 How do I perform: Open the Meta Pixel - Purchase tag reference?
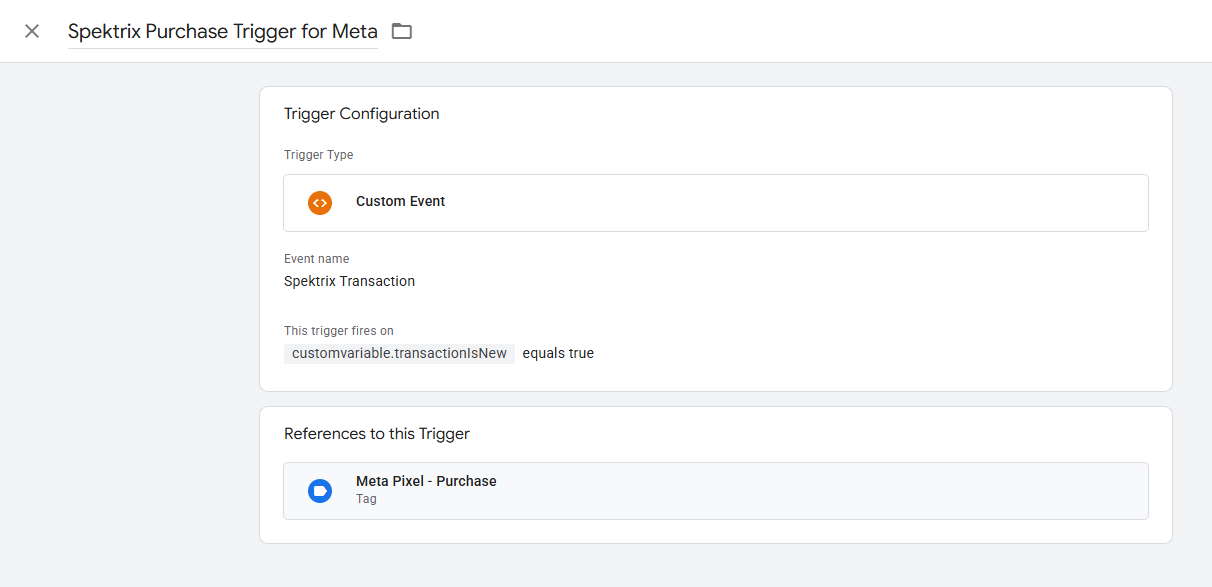[715, 490]
